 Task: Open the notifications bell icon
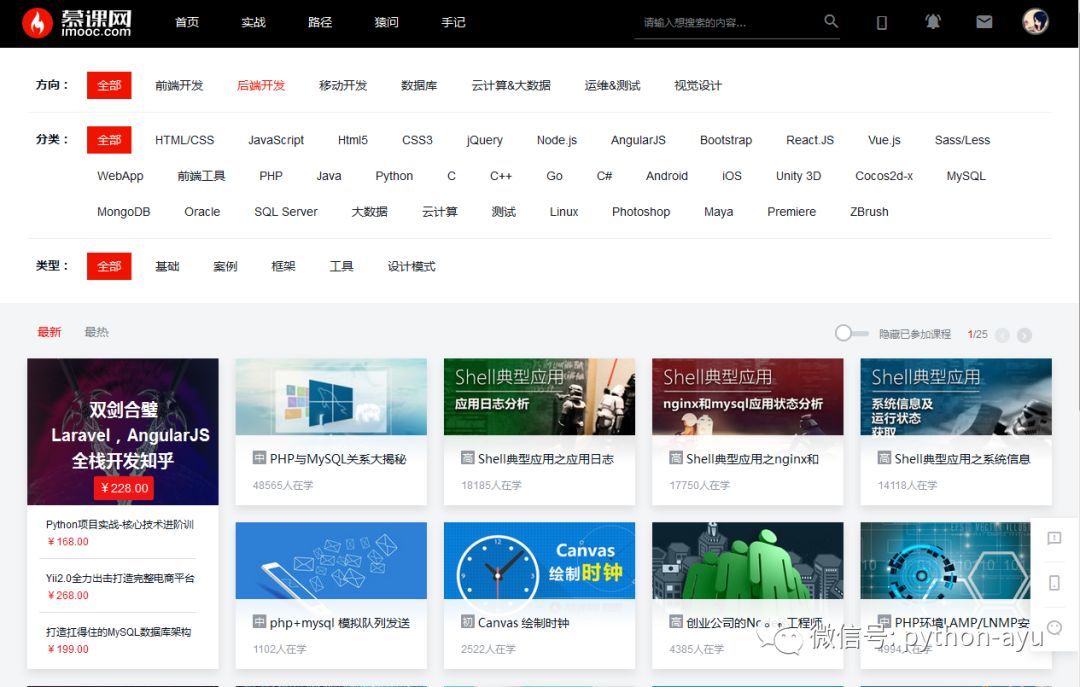pyautogui.click(x=933, y=22)
